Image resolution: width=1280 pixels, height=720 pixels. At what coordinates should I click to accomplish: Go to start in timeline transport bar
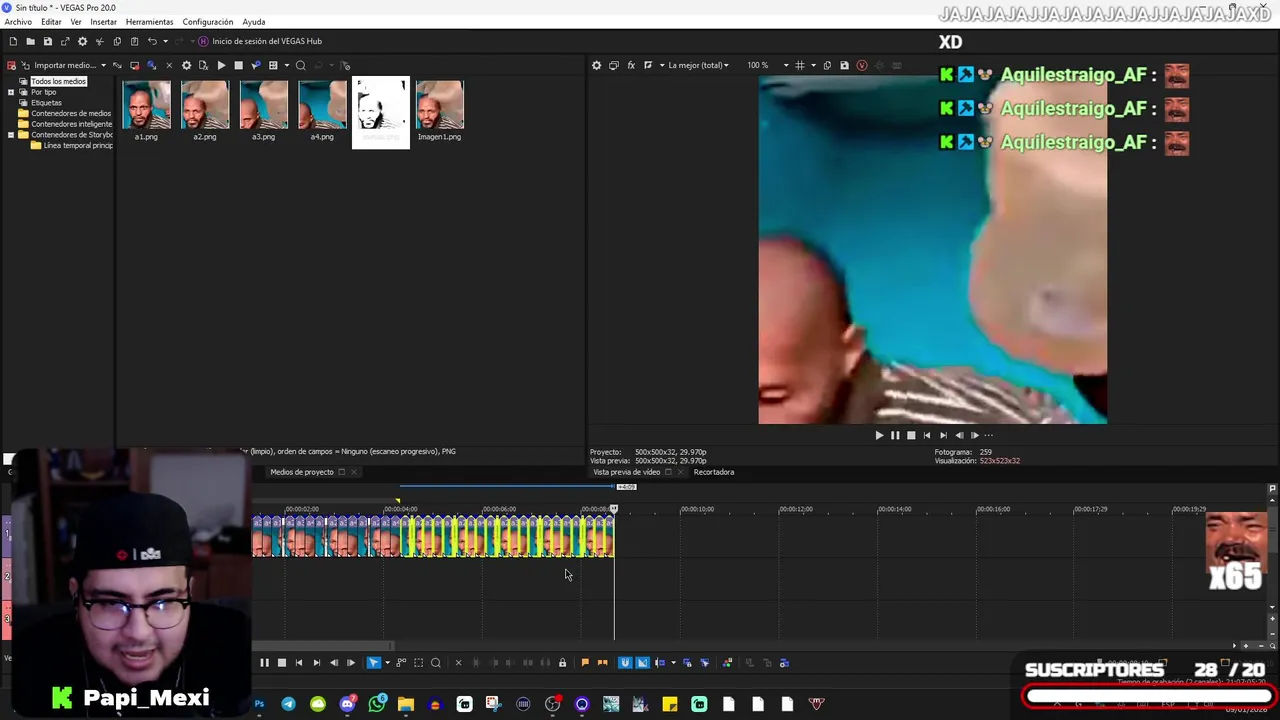click(299, 663)
